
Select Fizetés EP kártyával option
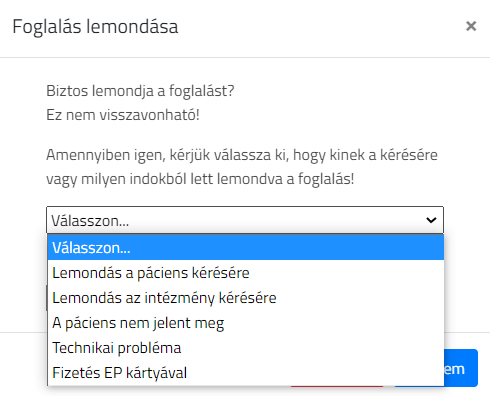[x=246, y=373]
